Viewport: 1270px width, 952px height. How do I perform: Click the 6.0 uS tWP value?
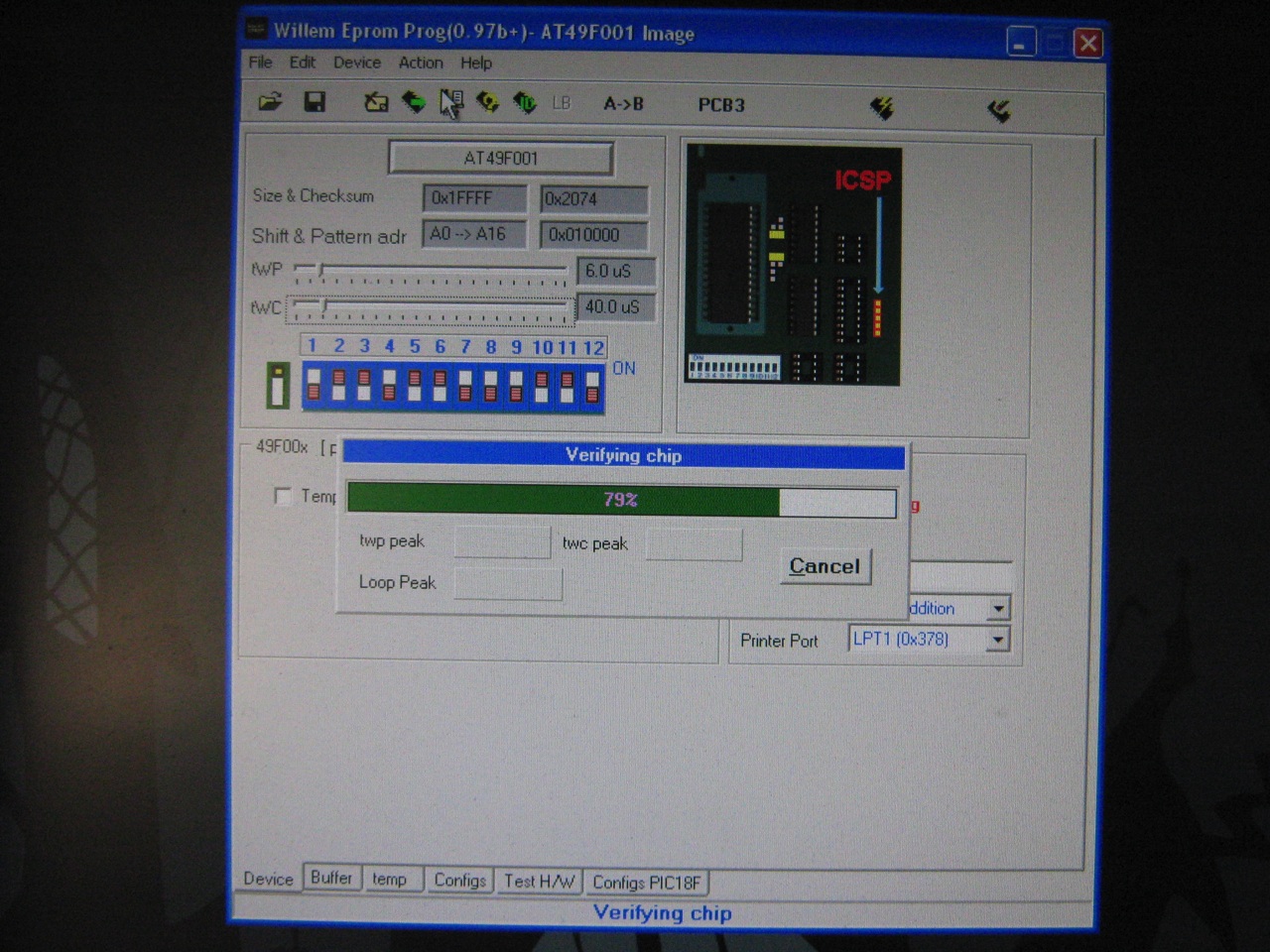pyautogui.click(x=615, y=271)
